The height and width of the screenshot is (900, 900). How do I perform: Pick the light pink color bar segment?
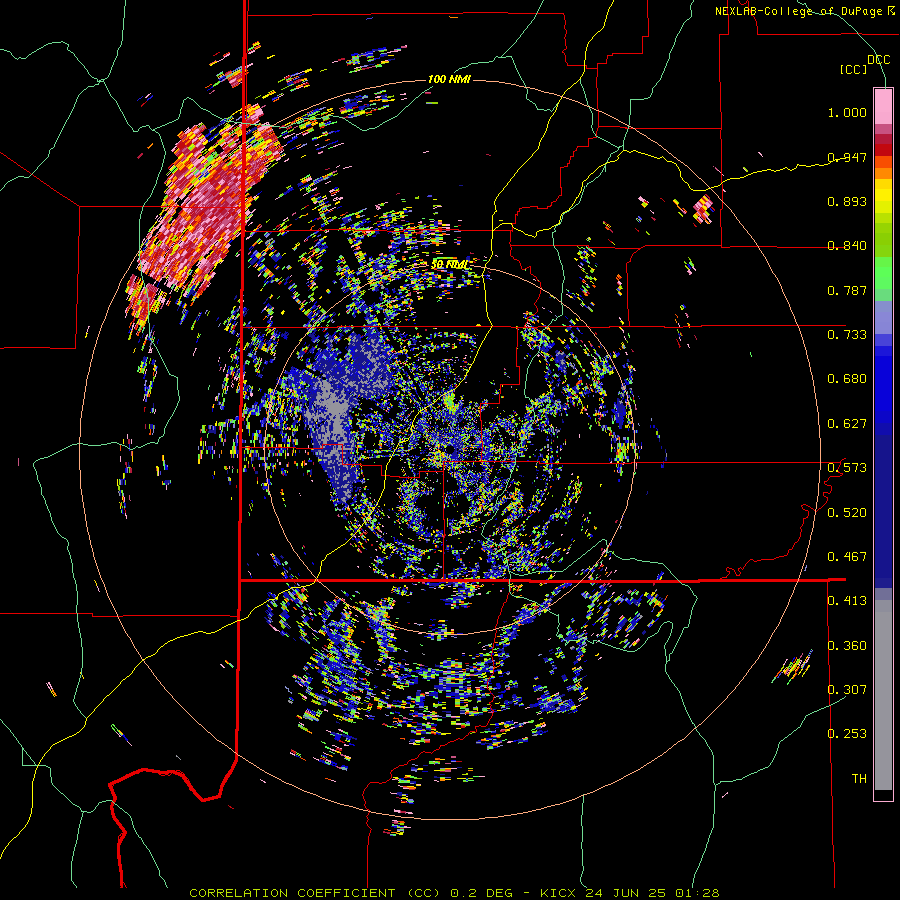point(883,106)
